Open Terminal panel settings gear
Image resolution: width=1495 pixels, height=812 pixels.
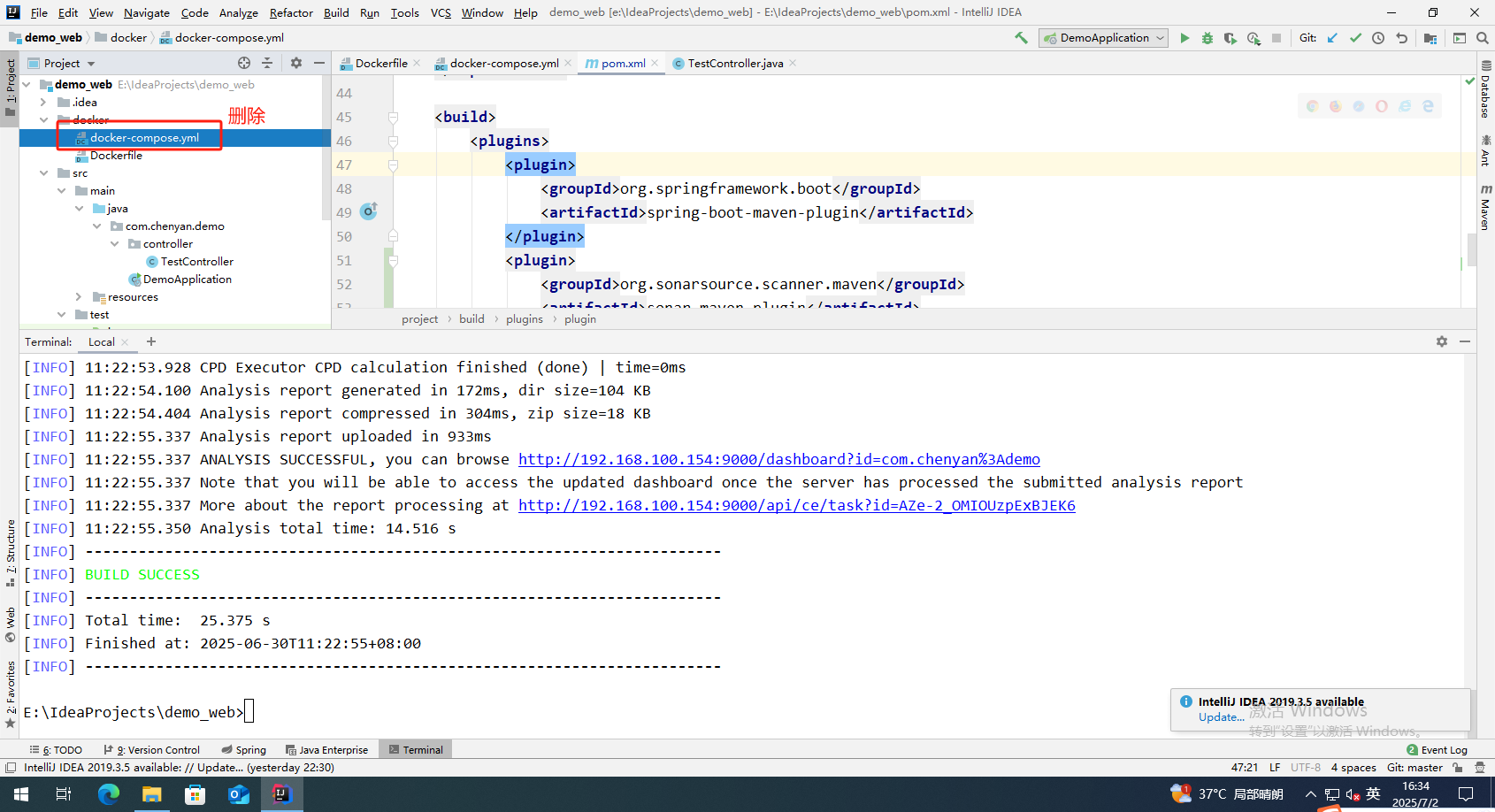click(x=1442, y=341)
